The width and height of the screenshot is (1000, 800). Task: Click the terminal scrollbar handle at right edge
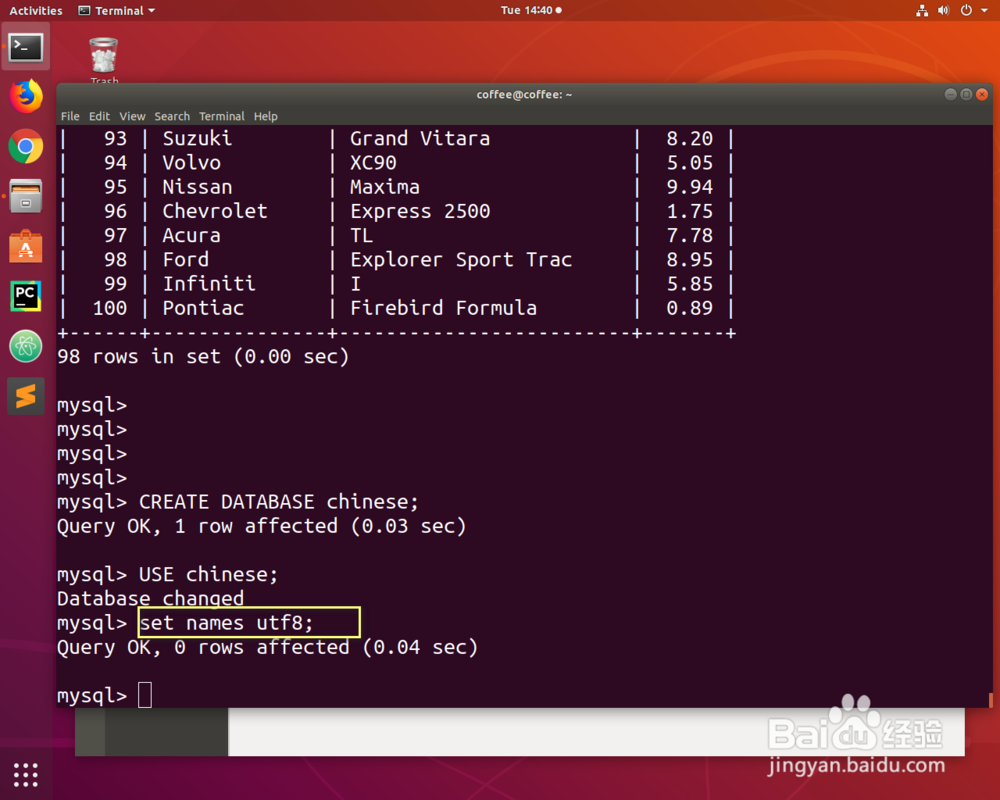click(x=990, y=700)
